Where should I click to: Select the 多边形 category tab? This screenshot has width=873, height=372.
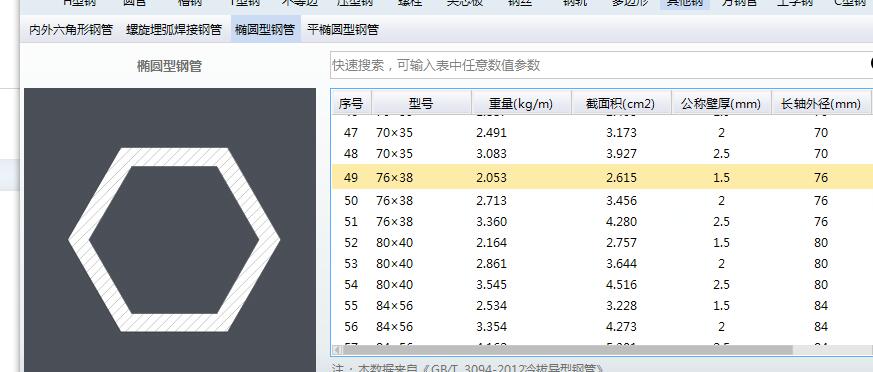[x=630, y=3]
